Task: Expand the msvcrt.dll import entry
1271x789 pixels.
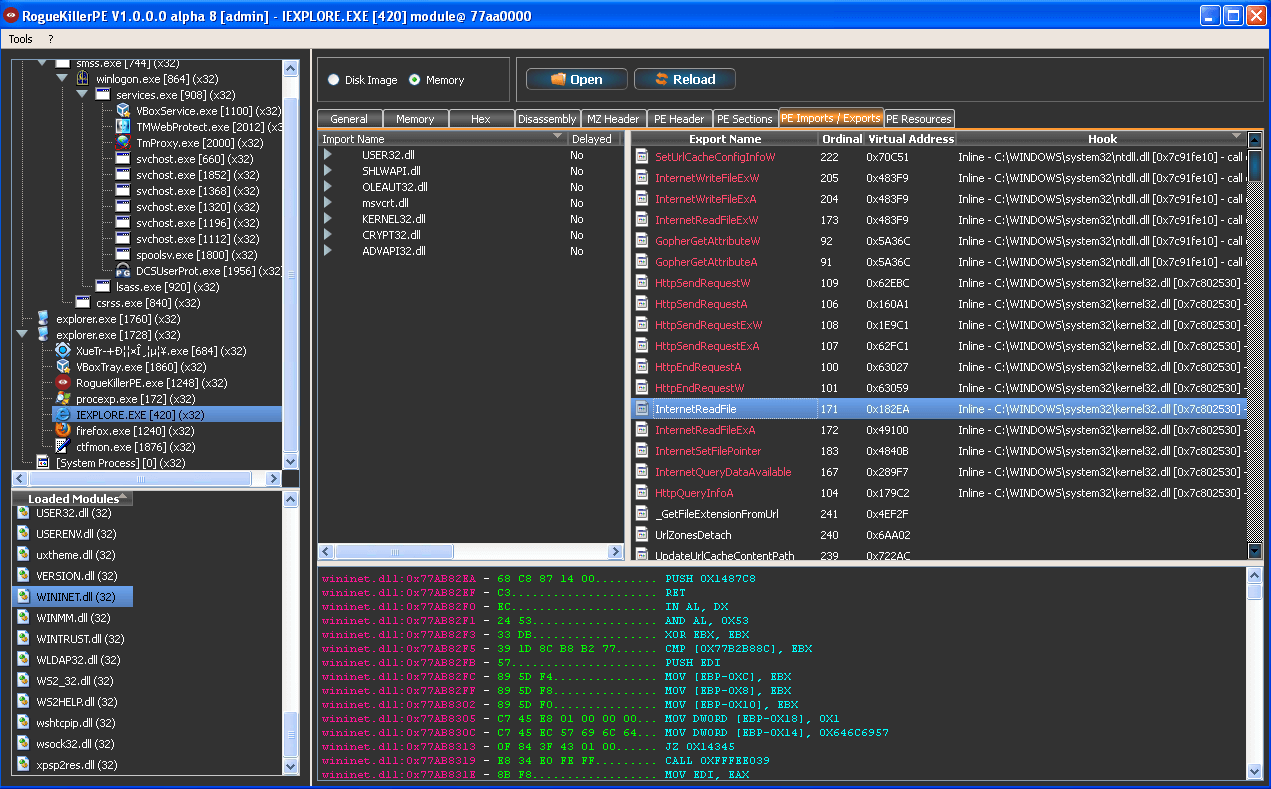Action: point(328,203)
